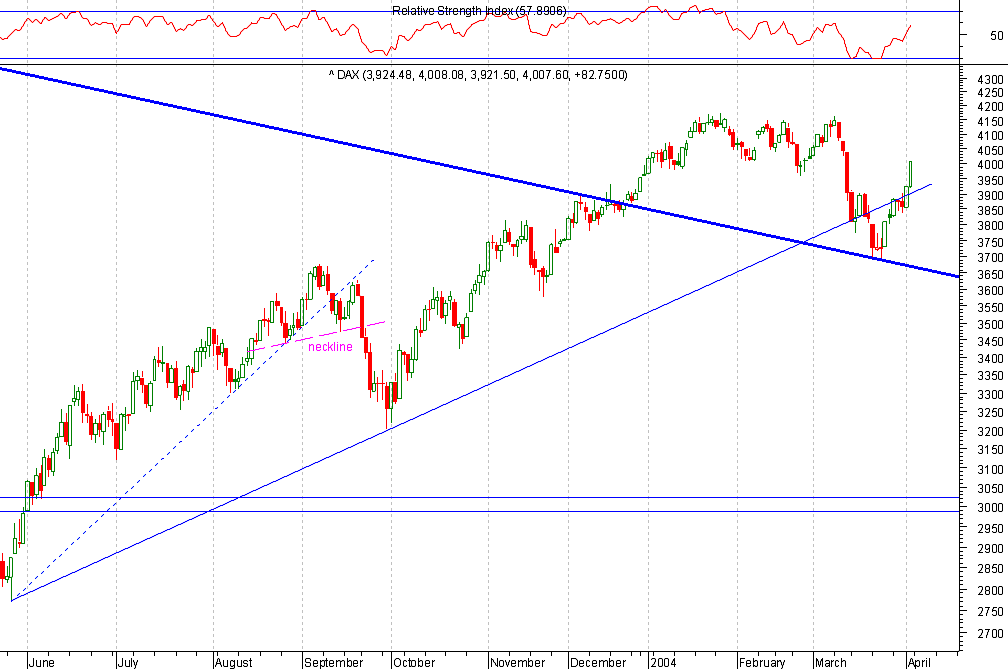Click the Relative Strength Index title text

[479, 10]
